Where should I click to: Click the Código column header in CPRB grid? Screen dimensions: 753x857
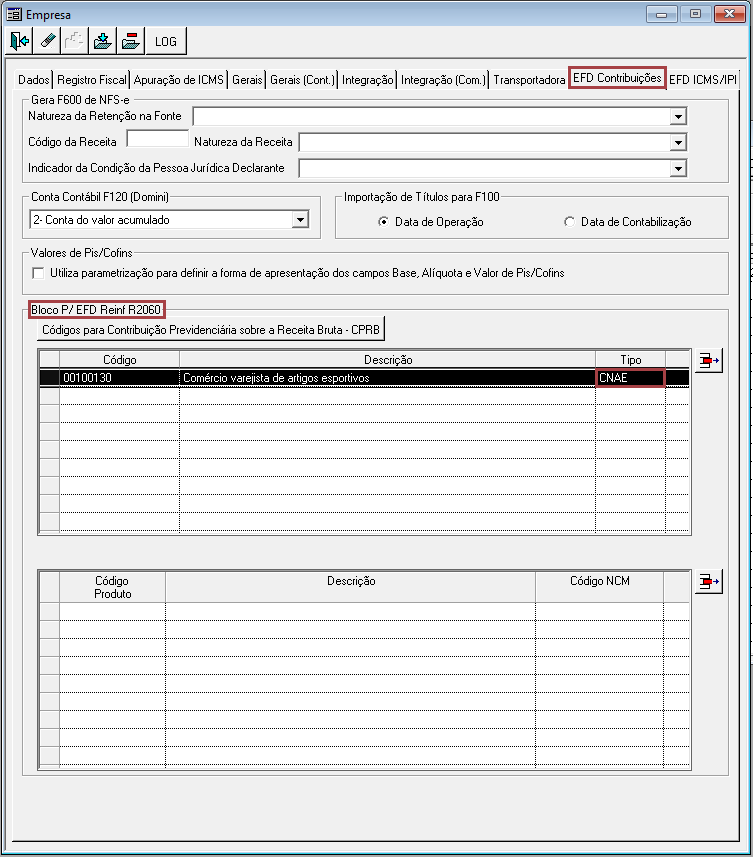(x=119, y=360)
